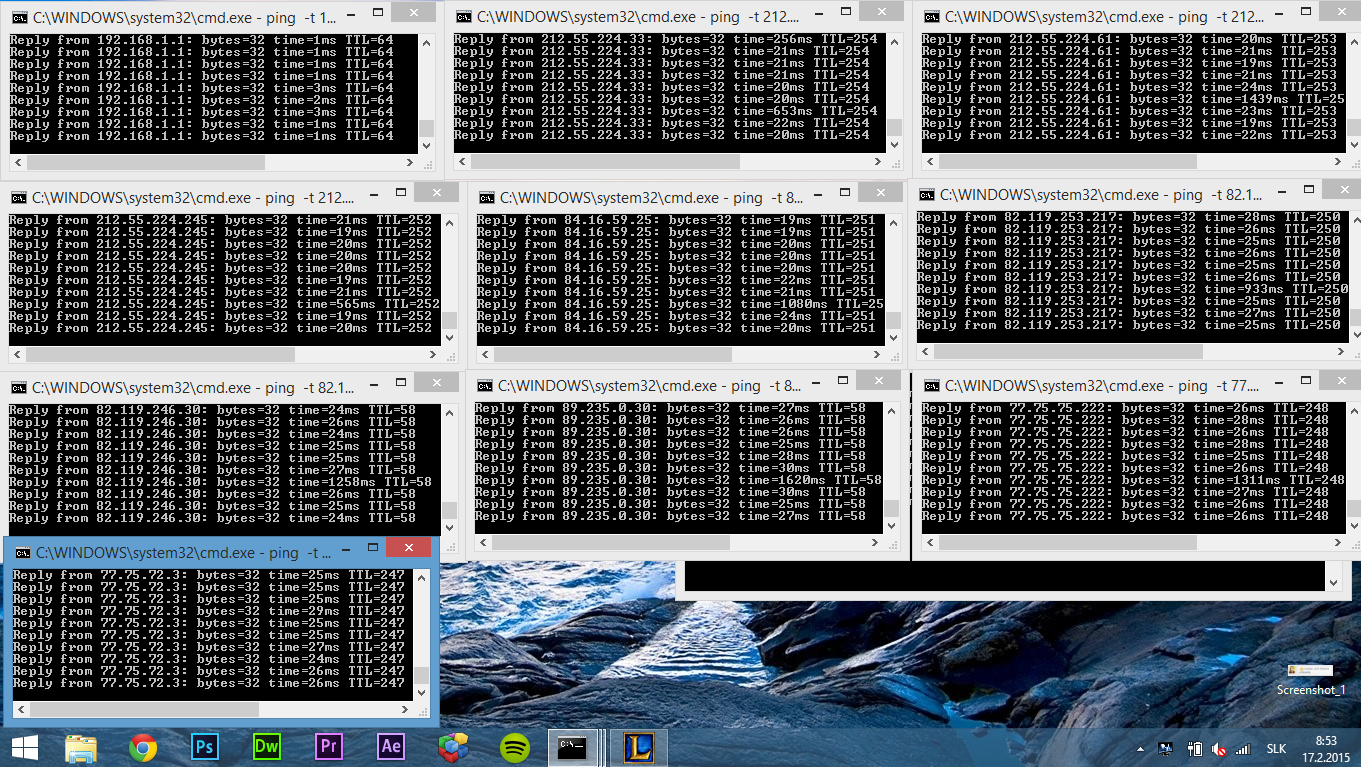1361x767 pixels.
Task: Launch Premiere Pro from the taskbar
Action: [328, 747]
